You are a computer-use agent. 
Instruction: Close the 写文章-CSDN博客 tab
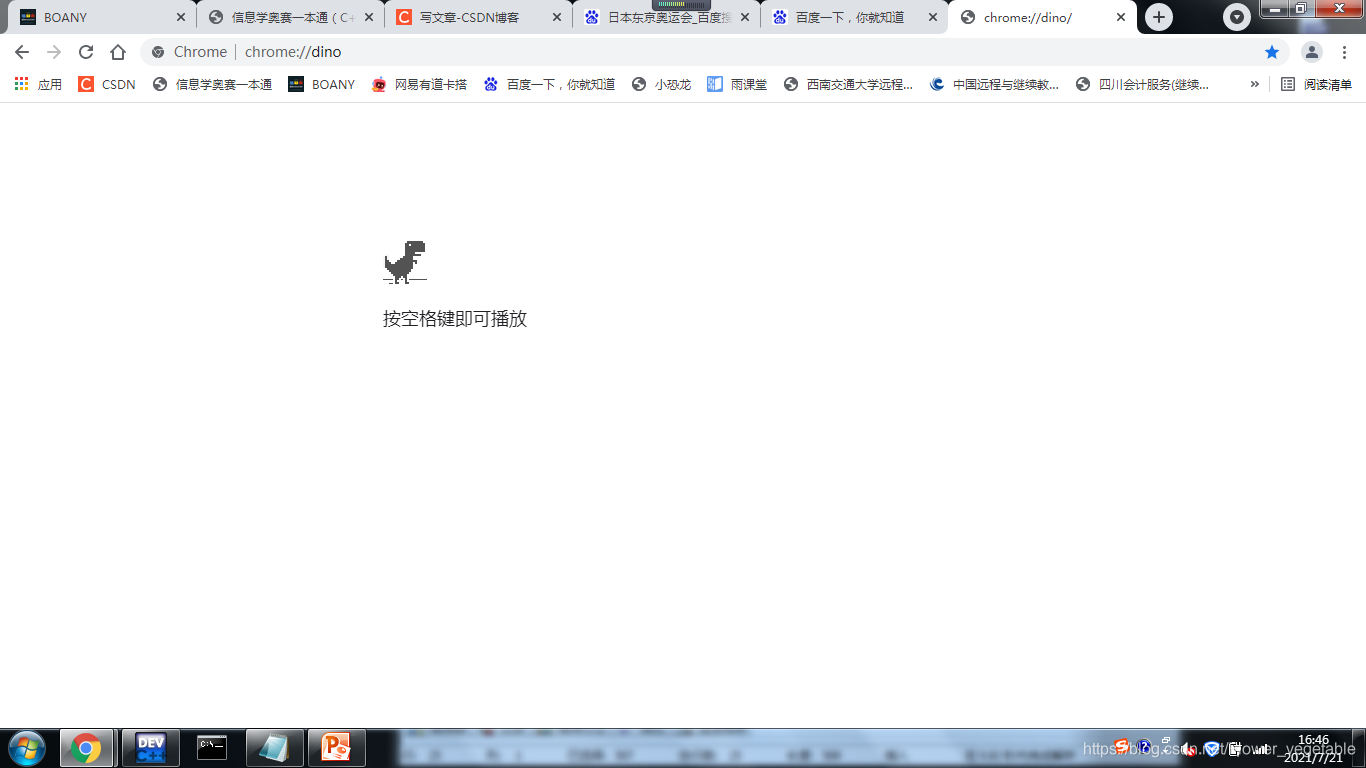tap(557, 17)
